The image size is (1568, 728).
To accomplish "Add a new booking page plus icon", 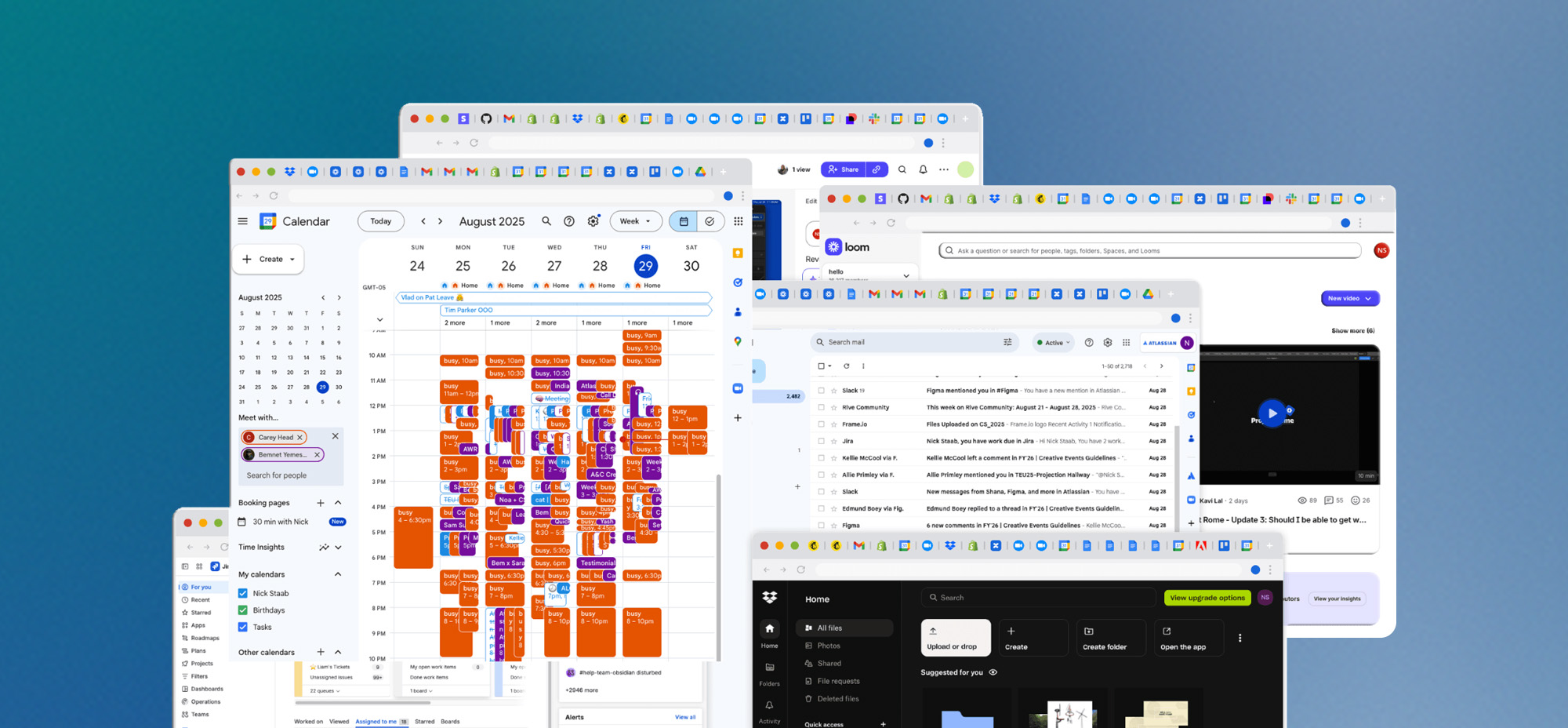I will point(320,503).
